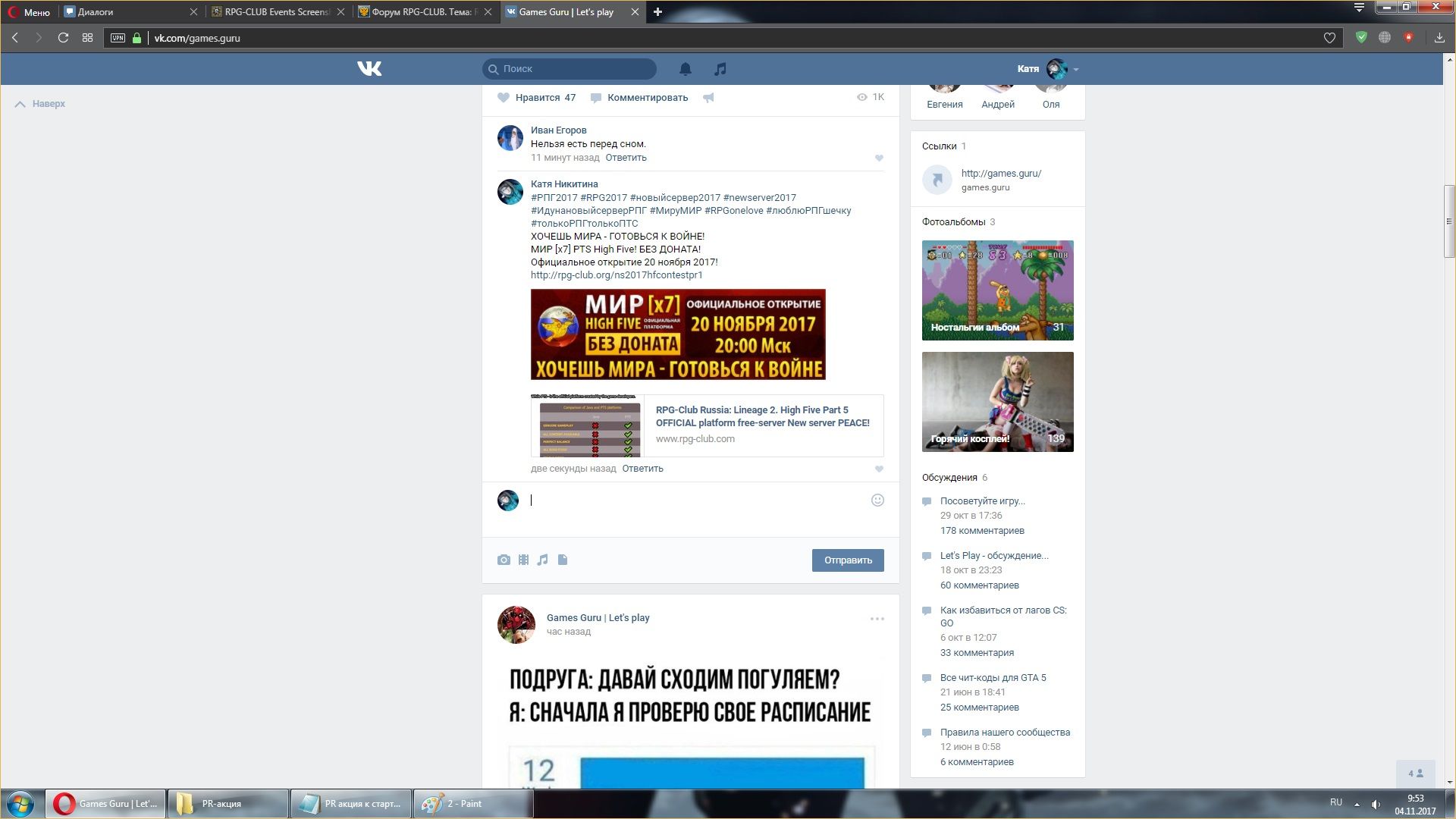1456x819 pixels.
Task: Attach an audio track to the comment
Action: 542,560
